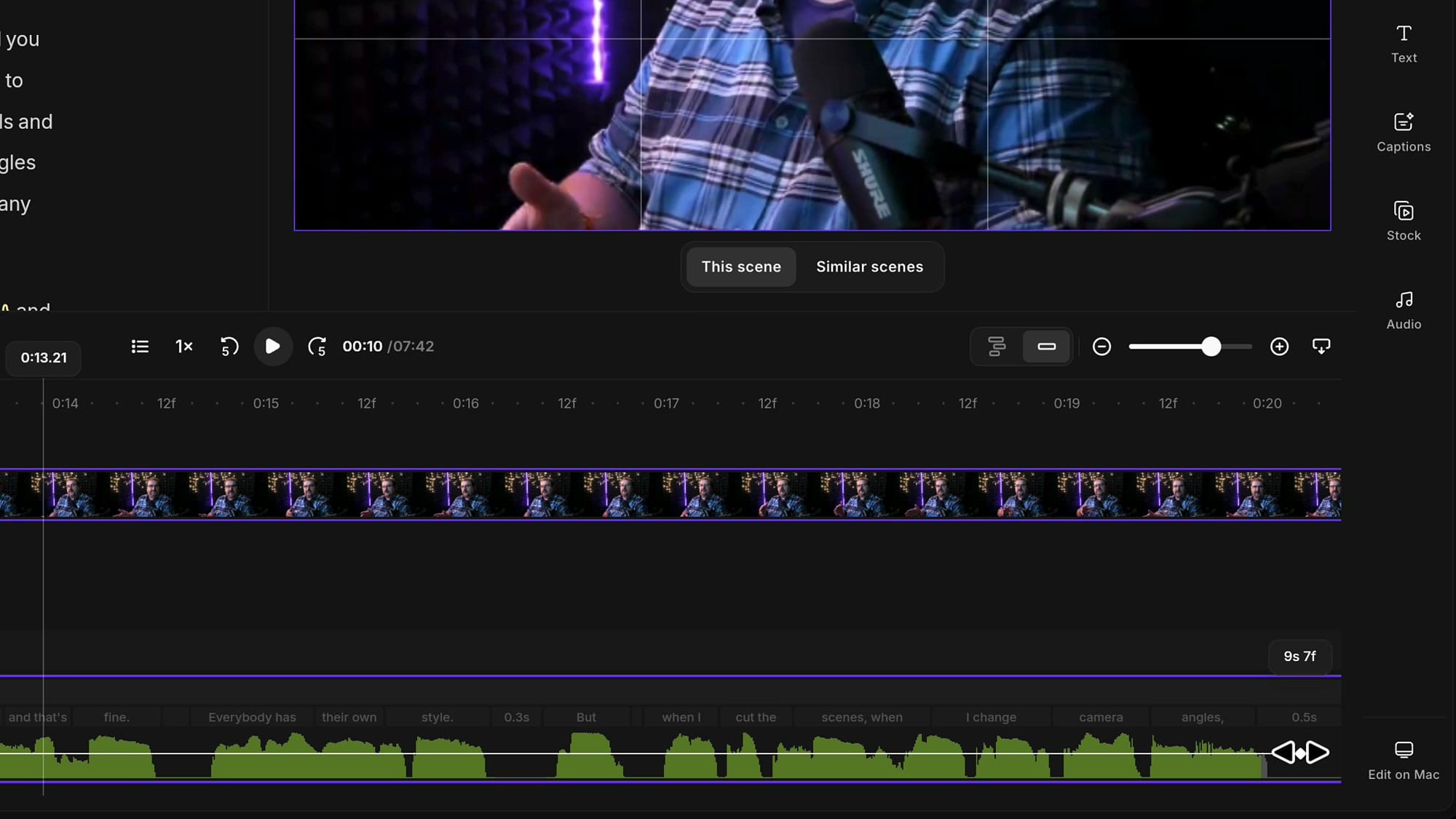This screenshot has height=819, width=1456.
Task: Skip forward 5 seconds
Action: [317, 347]
